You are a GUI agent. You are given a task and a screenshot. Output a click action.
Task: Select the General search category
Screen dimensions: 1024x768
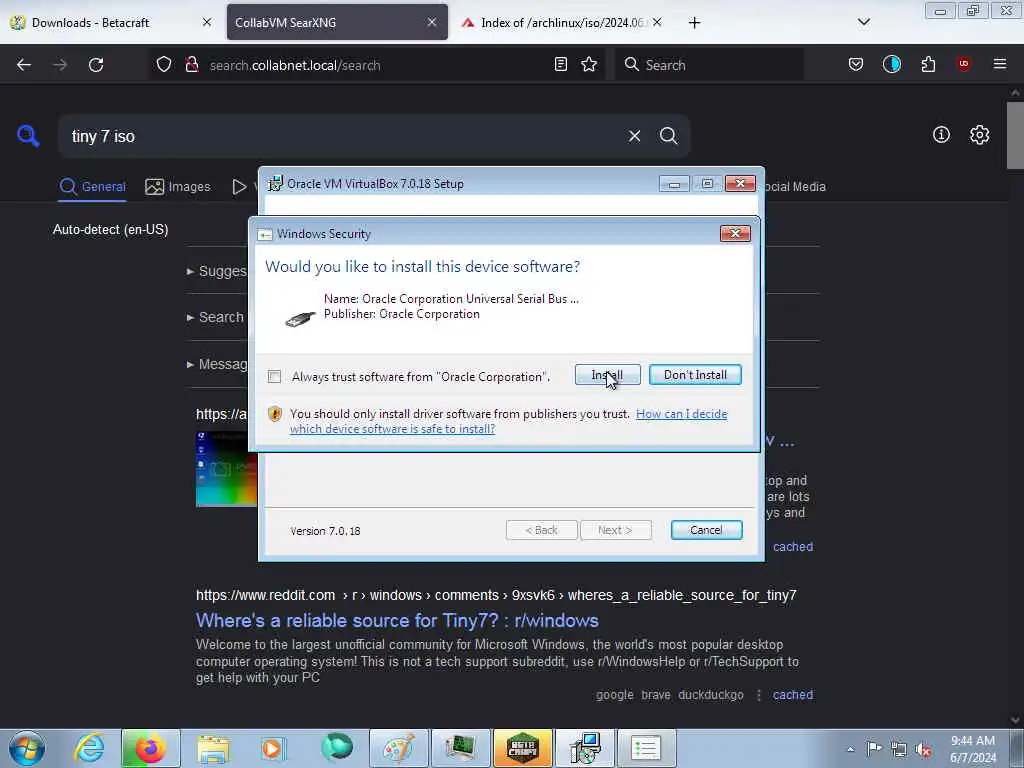(x=92, y=187)
